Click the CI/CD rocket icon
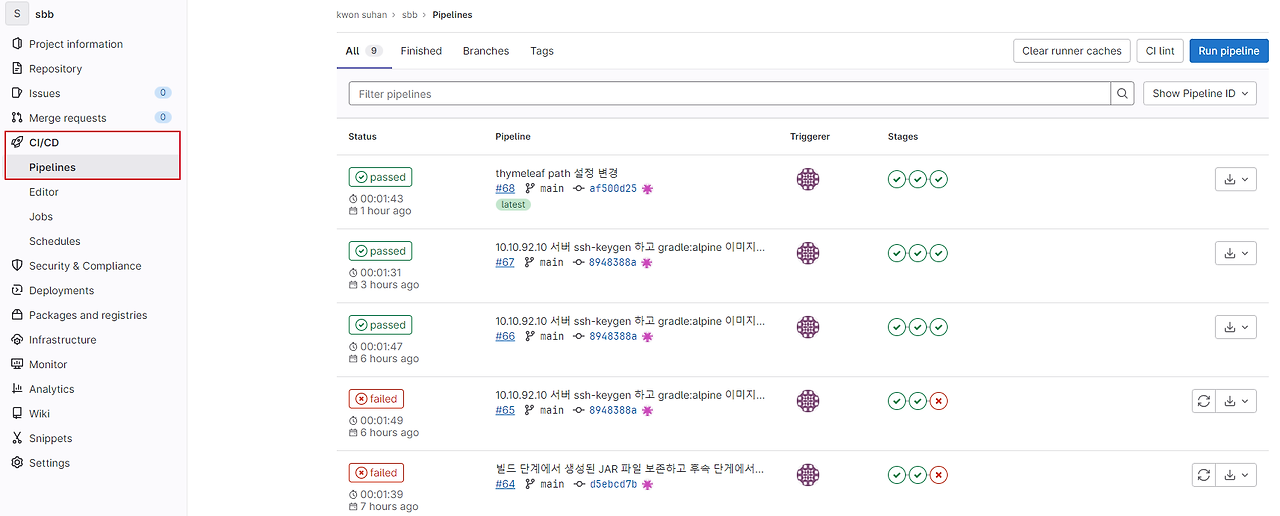The width and height of the screenshot is (1280, 516). click(x=17, y=142)
